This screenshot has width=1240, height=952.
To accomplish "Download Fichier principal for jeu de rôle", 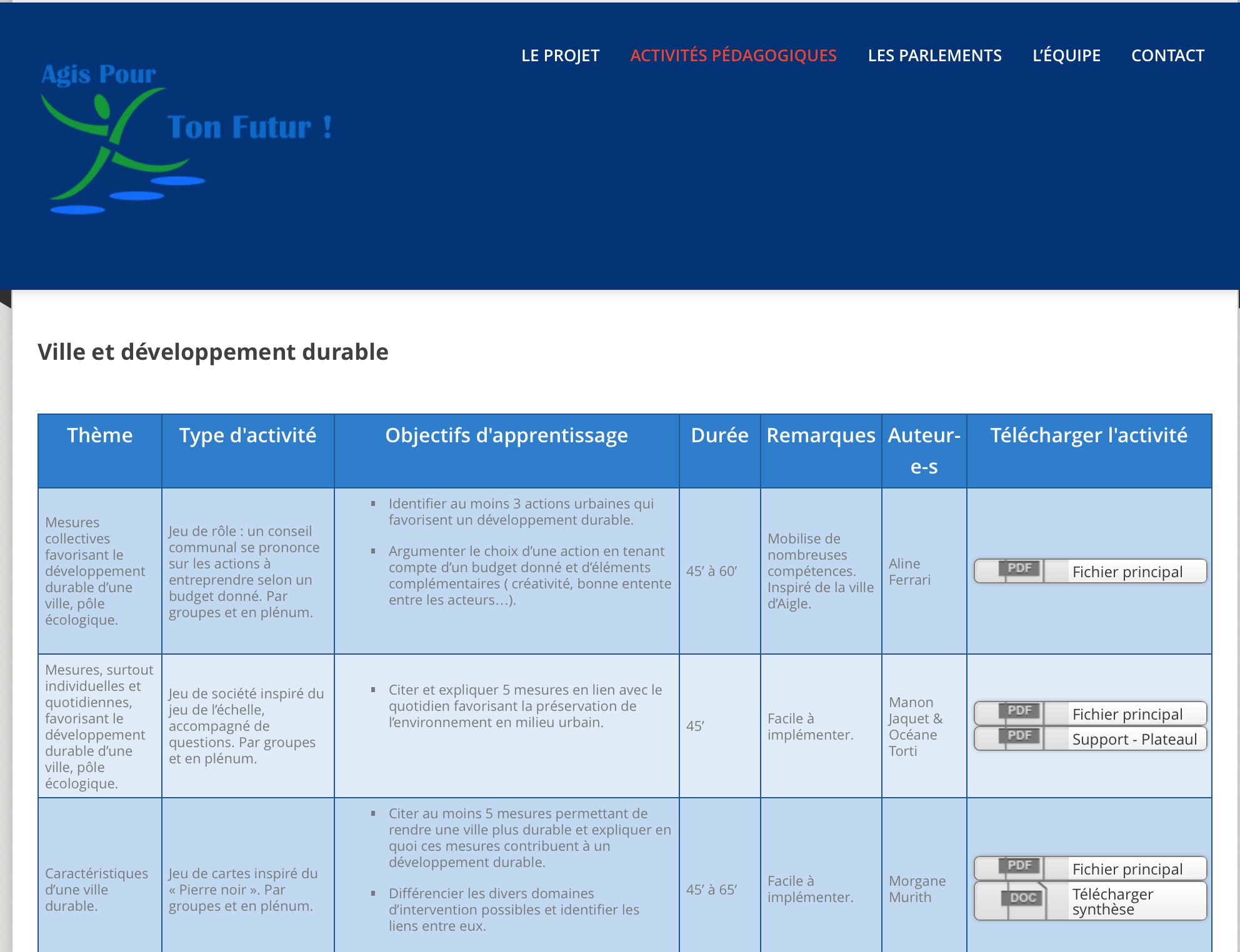I will pyautogui.click(x=1127, y=572).
